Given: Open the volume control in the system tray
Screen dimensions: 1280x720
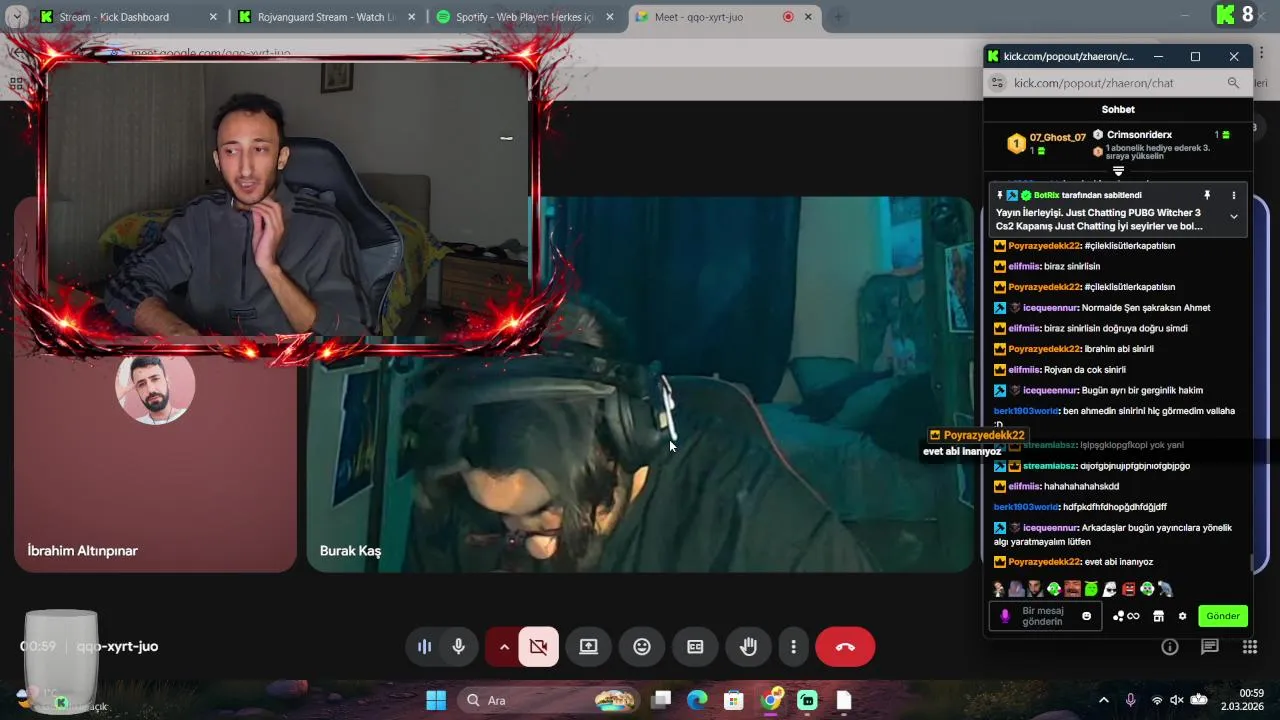Looking at the screenshot, I should pos(1177,700).
